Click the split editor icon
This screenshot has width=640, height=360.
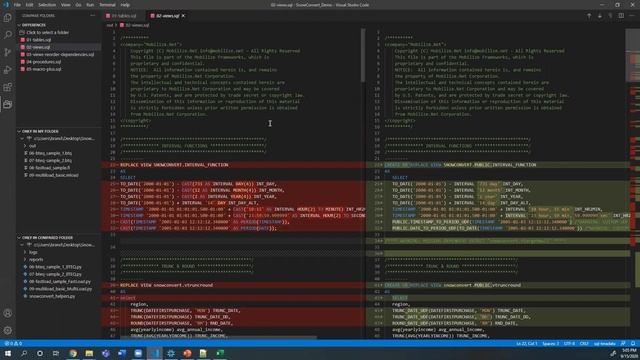tap(621, 16)
